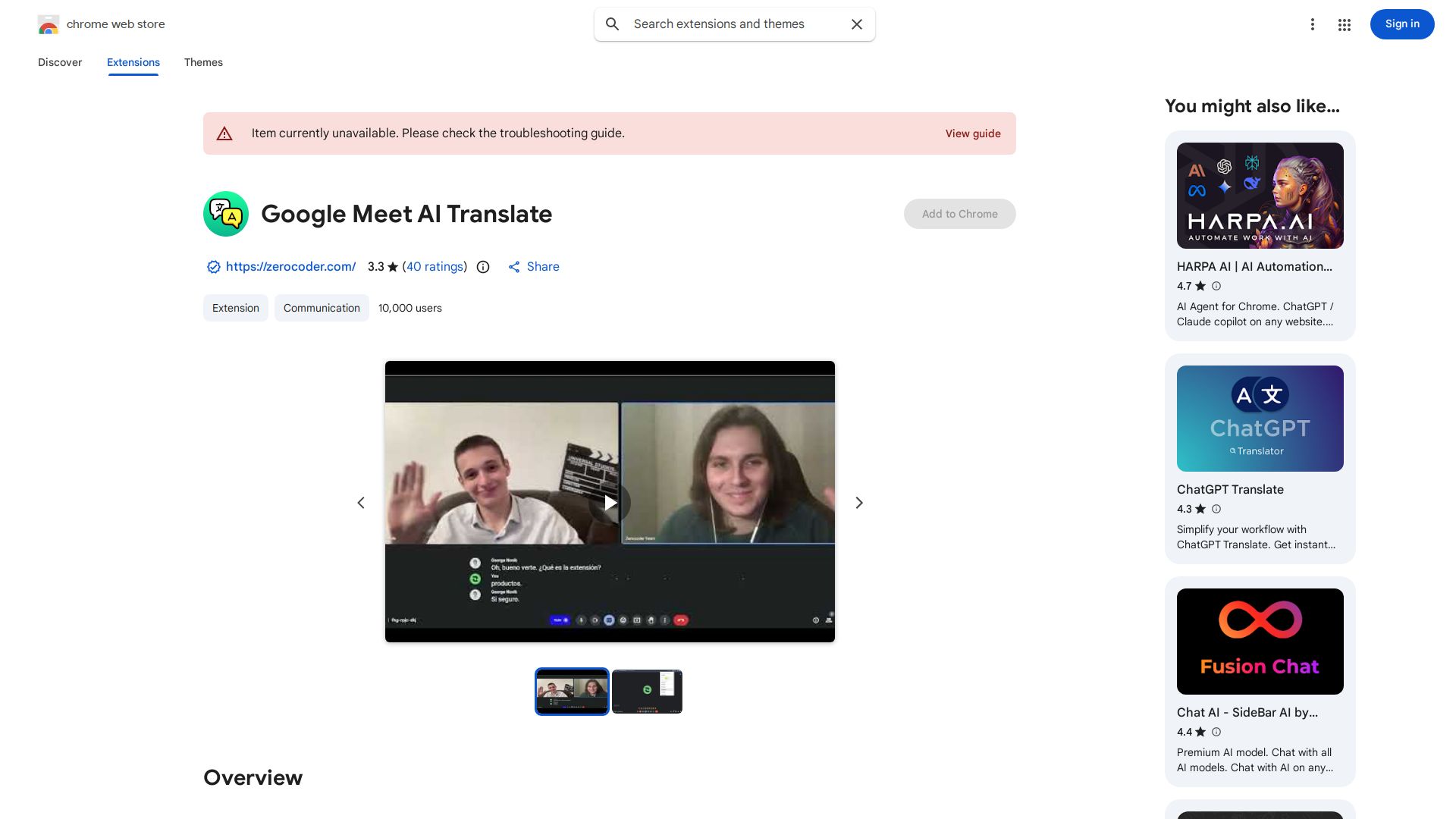The height and width of the screenshot is (819, 1456).
Task: Open the three-dot overflow menu
Action: [x=1313, y=24]
